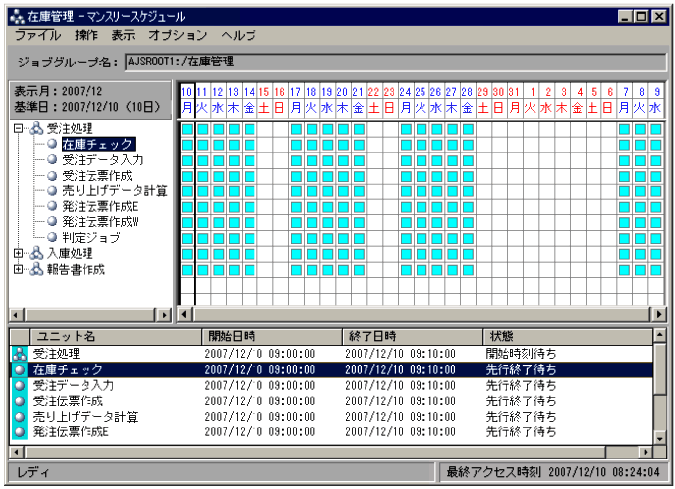
Task: Click the day 10 月 calendar header
Action: [x=187, y=99]
